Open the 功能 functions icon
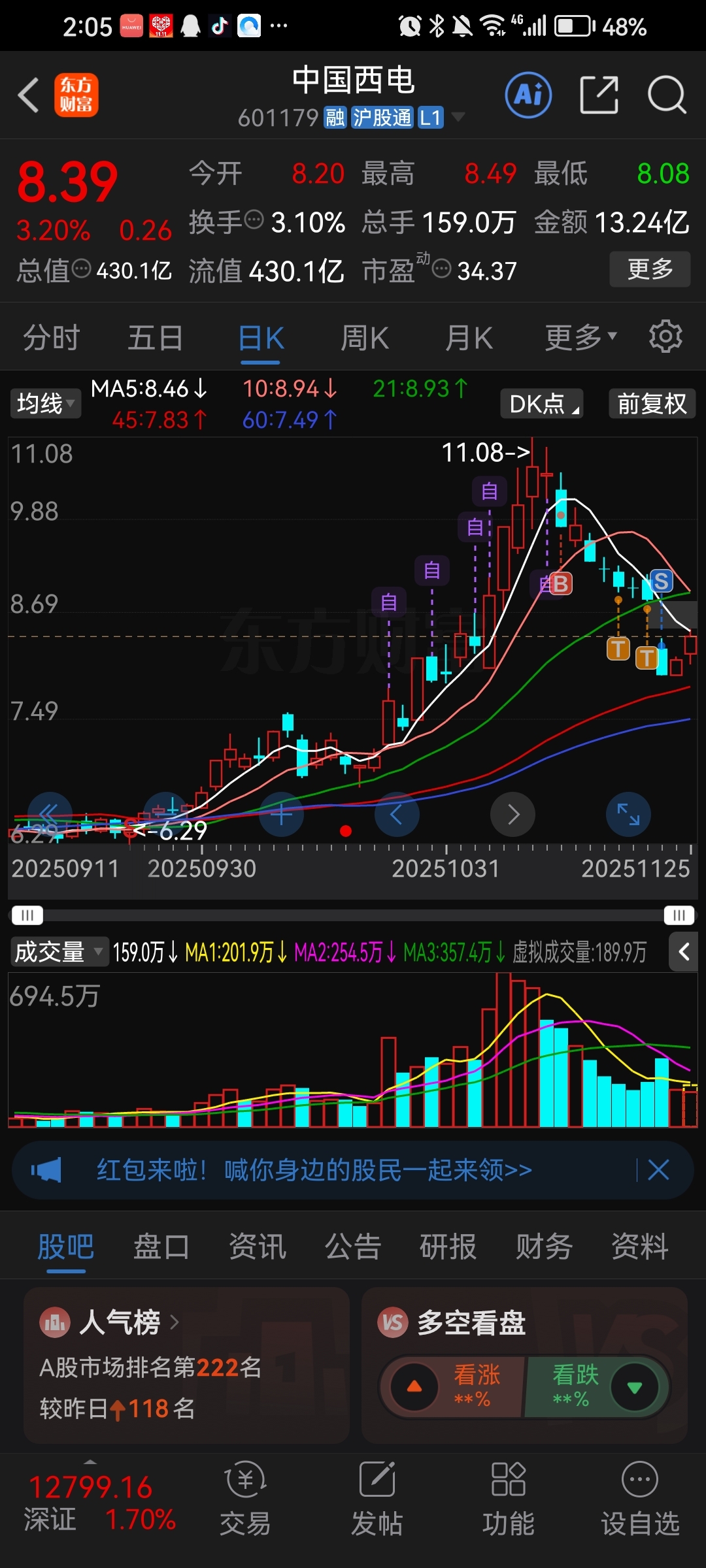Viewport: 706px width, 1568px height. pos(509,1499)
